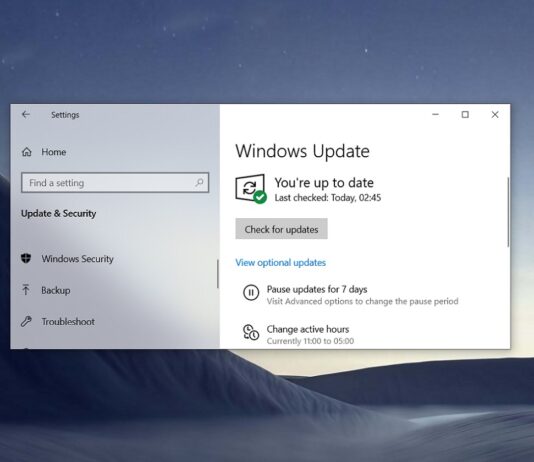Click the back arrow in Settings
The height and width of the screenshot is (462, 534).
click(26, 115)
